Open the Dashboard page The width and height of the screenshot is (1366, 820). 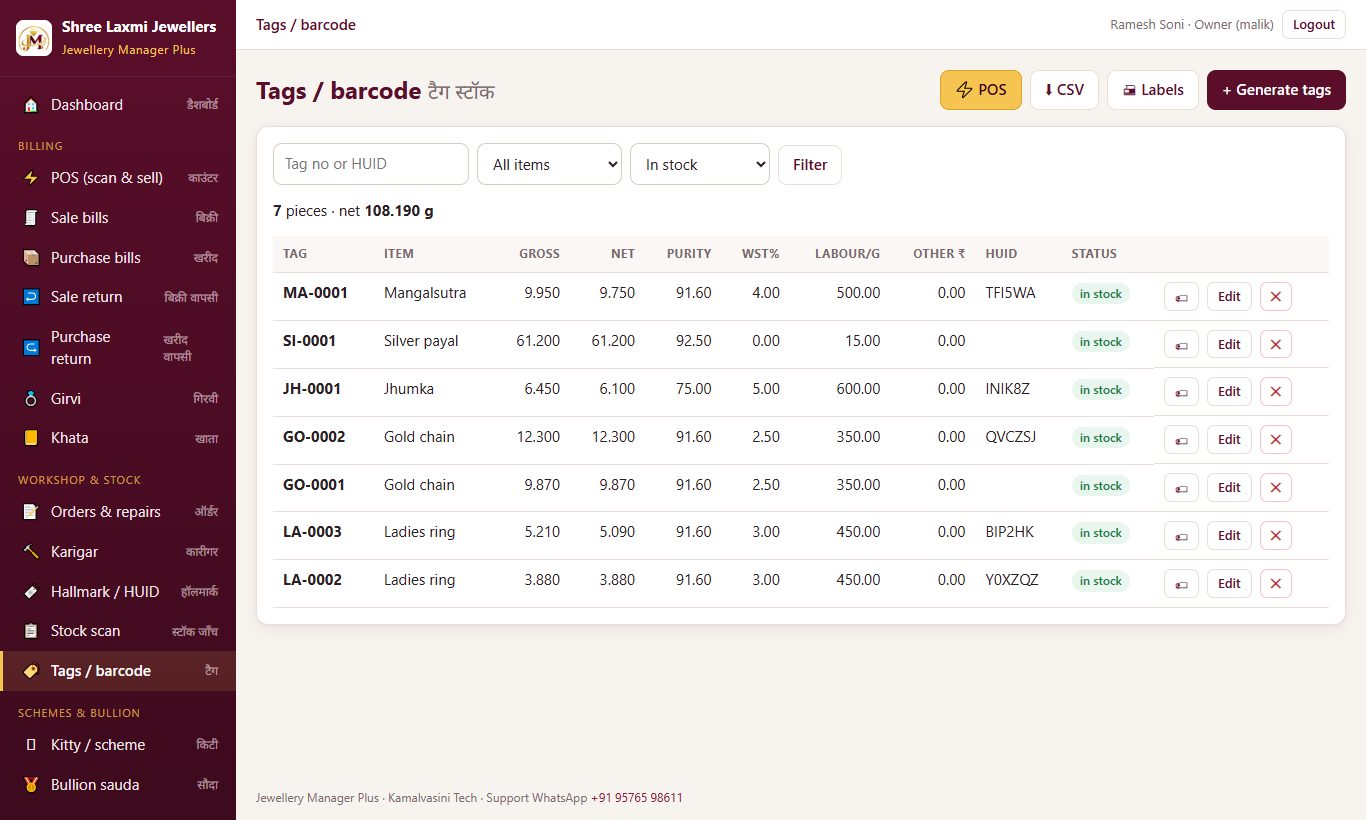118,105
